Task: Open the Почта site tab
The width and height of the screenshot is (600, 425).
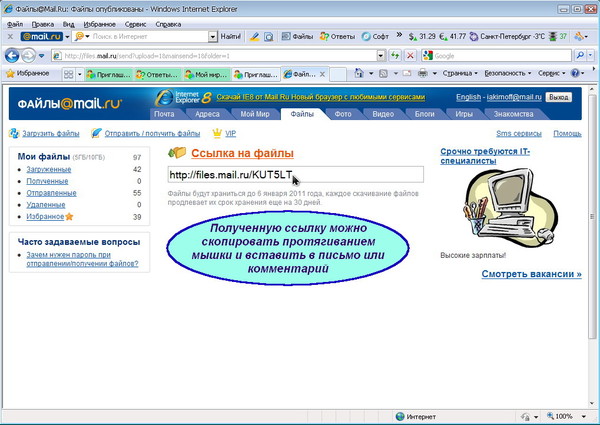Action: (164, 114)
